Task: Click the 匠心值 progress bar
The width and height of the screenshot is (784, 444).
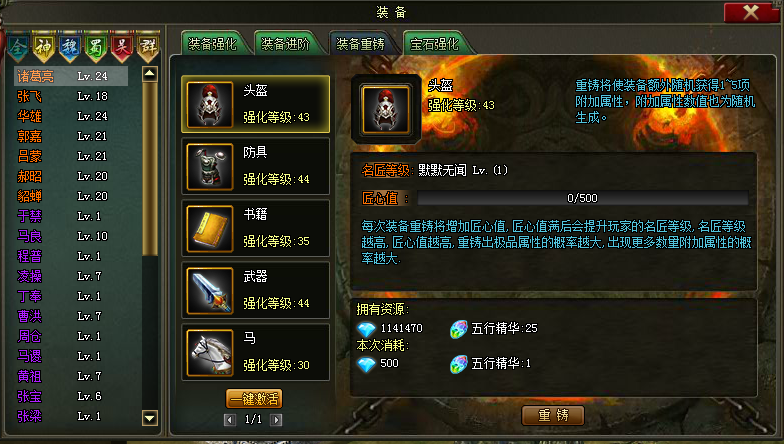Action: coord(582,198)
